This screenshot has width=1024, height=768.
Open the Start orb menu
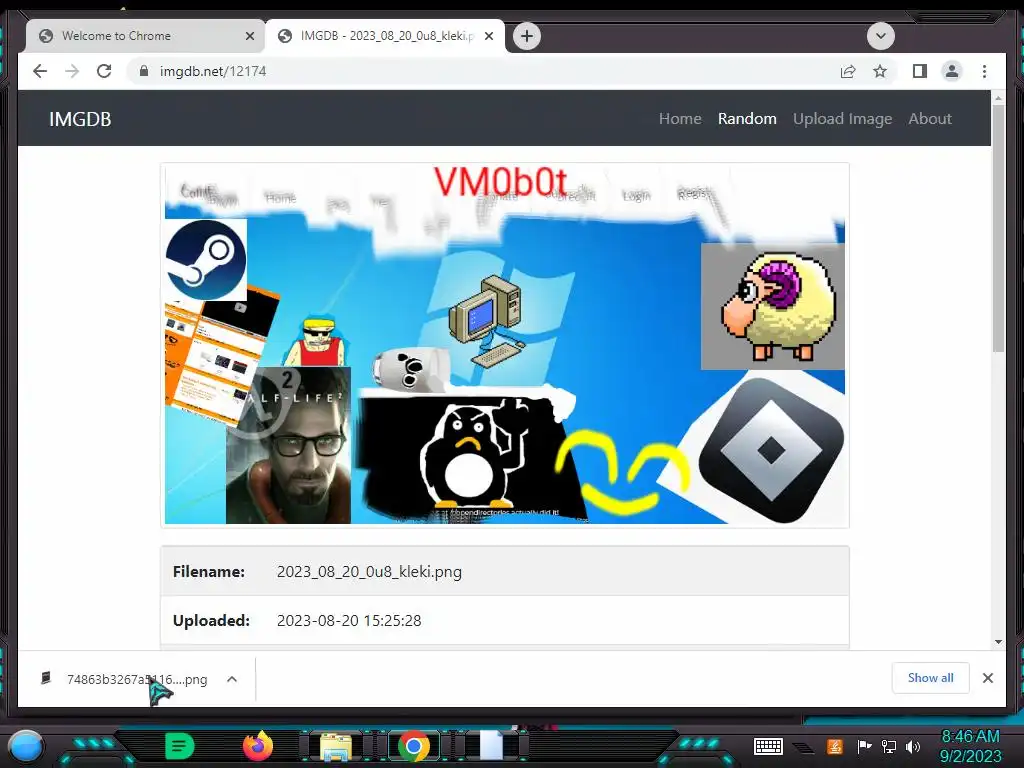[x=25, y=746]
